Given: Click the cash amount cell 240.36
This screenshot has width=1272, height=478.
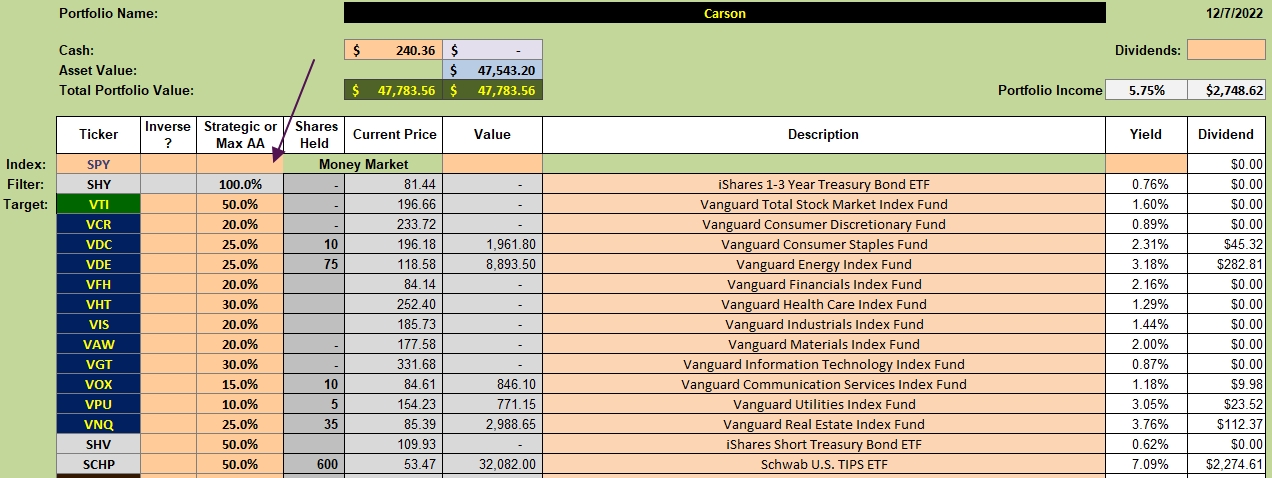Looking at the screenshot, I should [393, 50].
